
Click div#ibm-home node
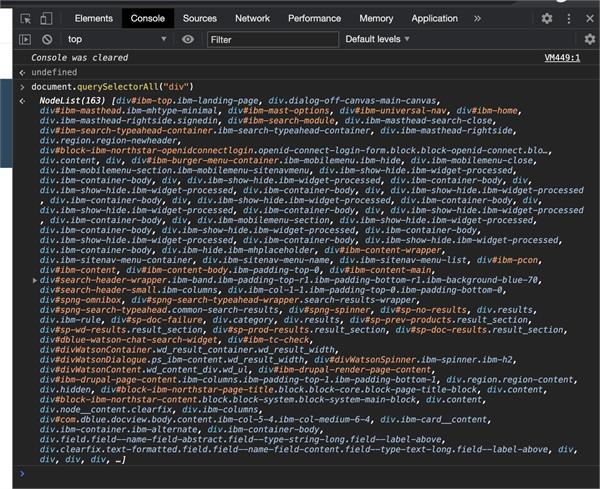pyautogui.click(x=487, y=111)
